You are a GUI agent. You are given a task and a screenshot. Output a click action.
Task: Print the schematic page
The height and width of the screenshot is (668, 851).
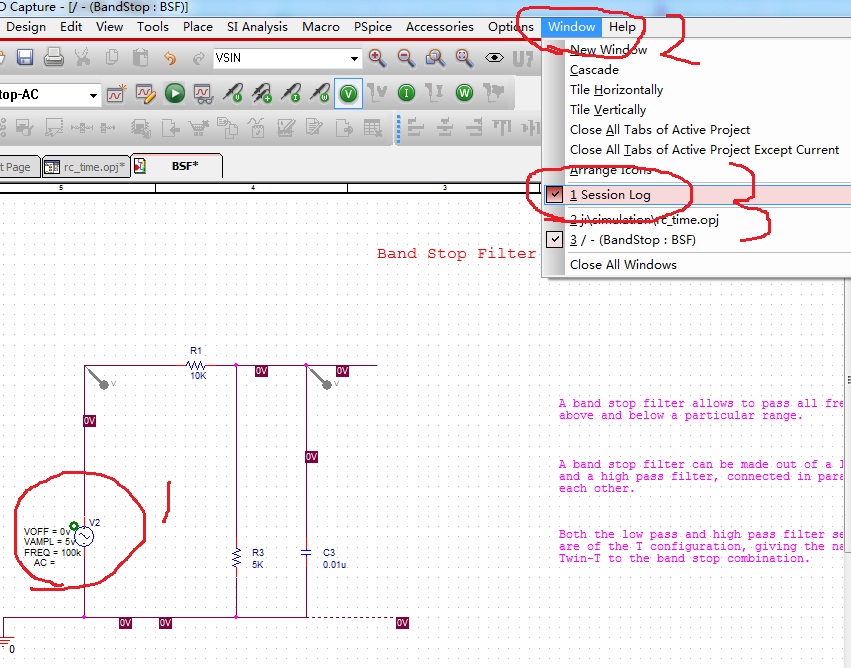(x=54, y=58)
